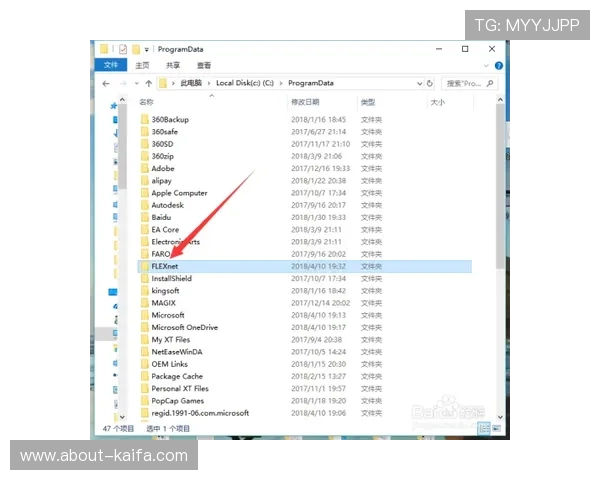Expand the ribbon with the chevron

pyautogui.click(x=486, y=65)
